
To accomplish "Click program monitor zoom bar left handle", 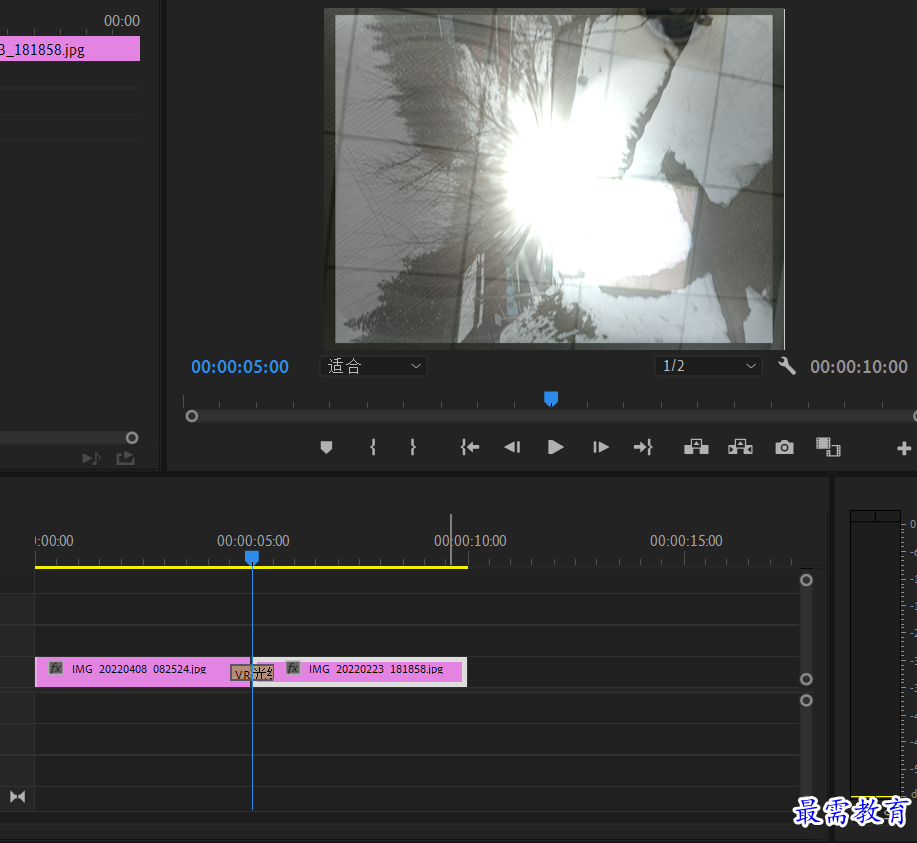I will click(192, 416).
